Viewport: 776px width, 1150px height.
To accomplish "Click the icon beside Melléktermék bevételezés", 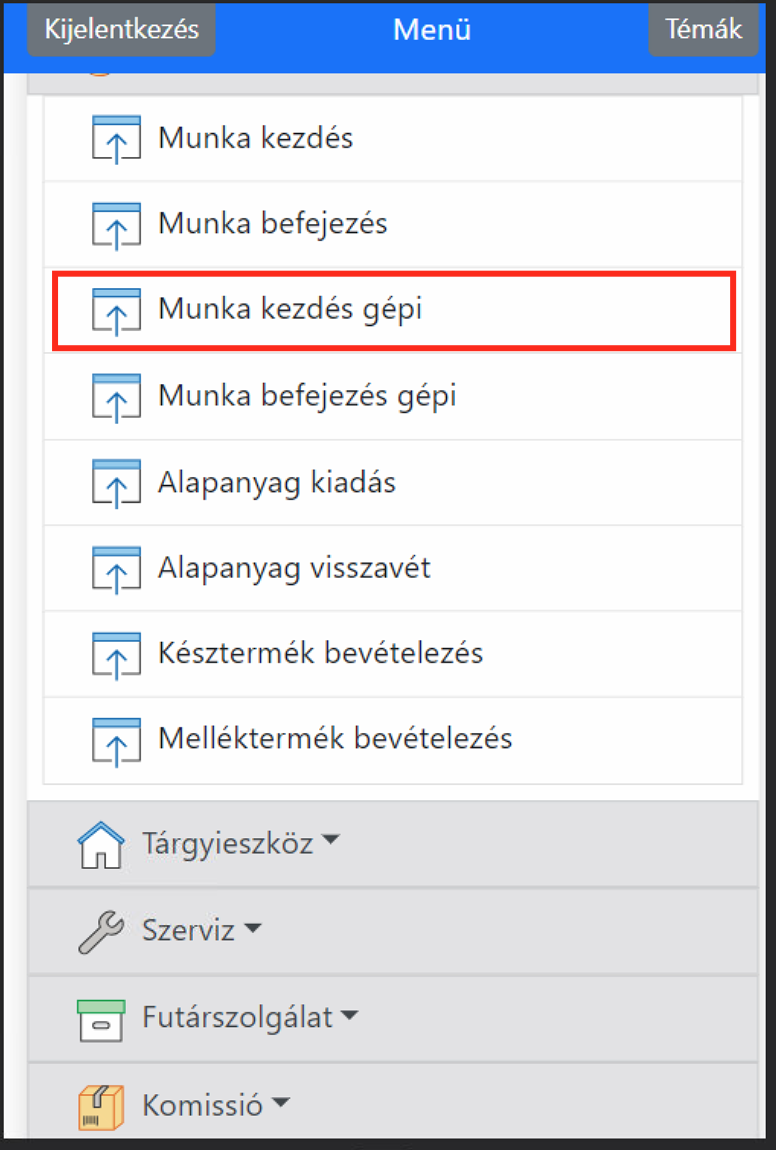I will point(116,740).
